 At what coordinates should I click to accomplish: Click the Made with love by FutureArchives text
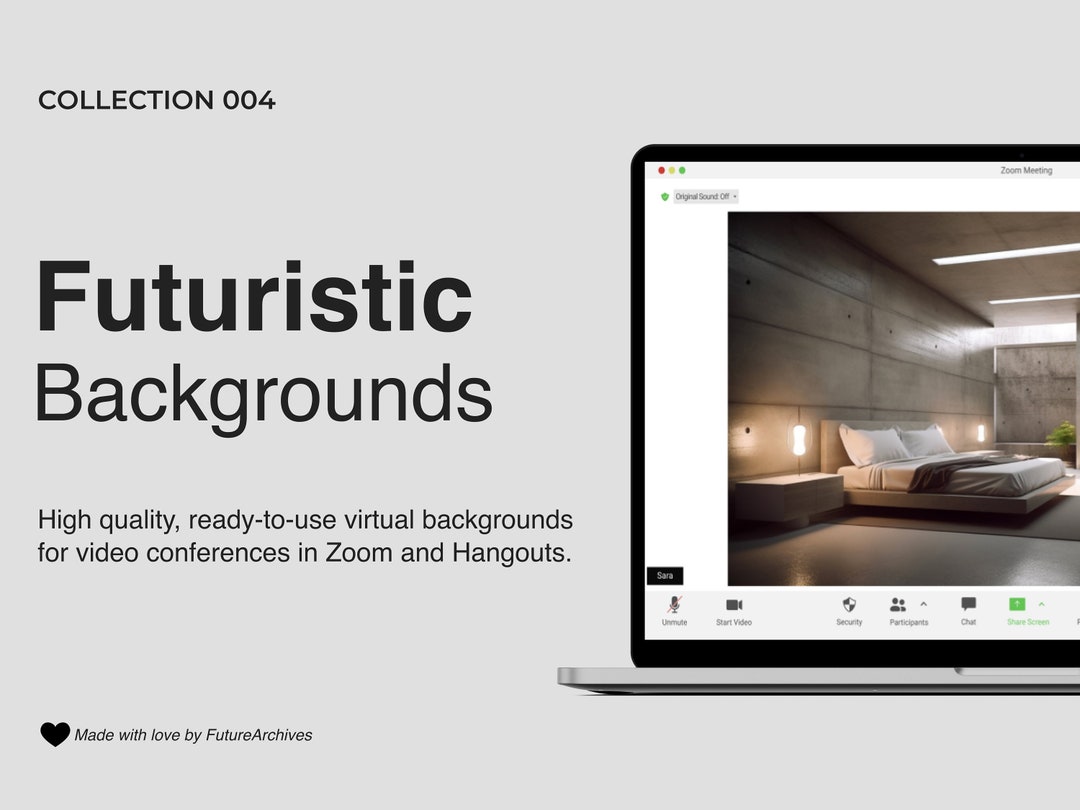[192, 734]
